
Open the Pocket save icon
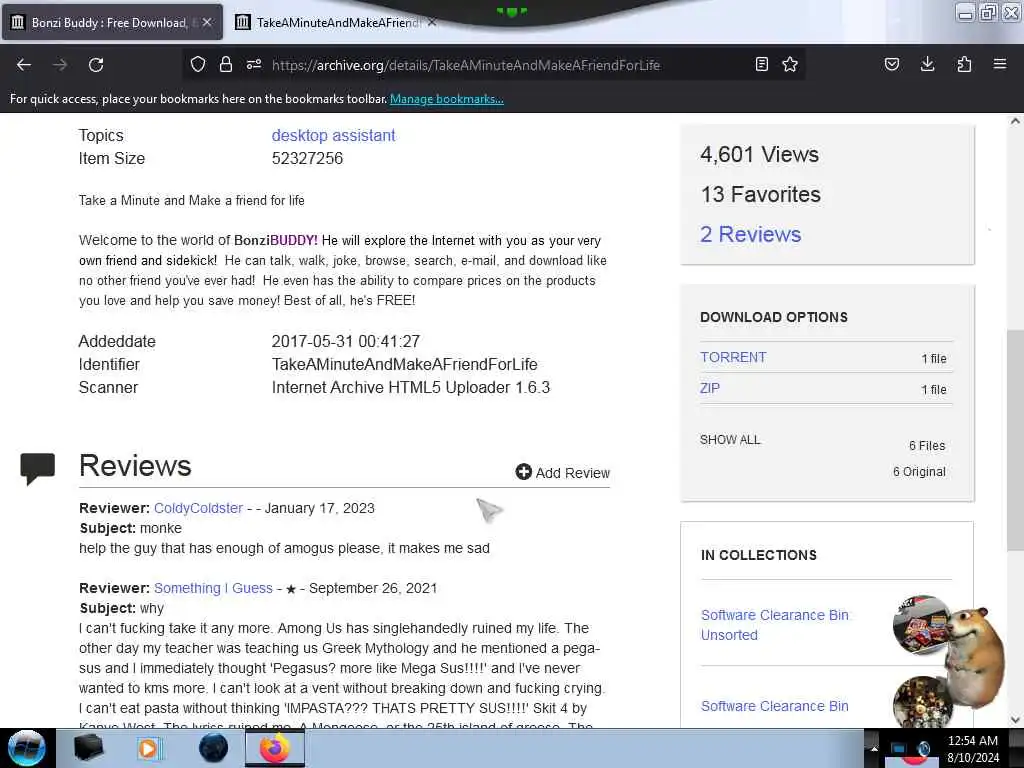[x=892, y=64]
